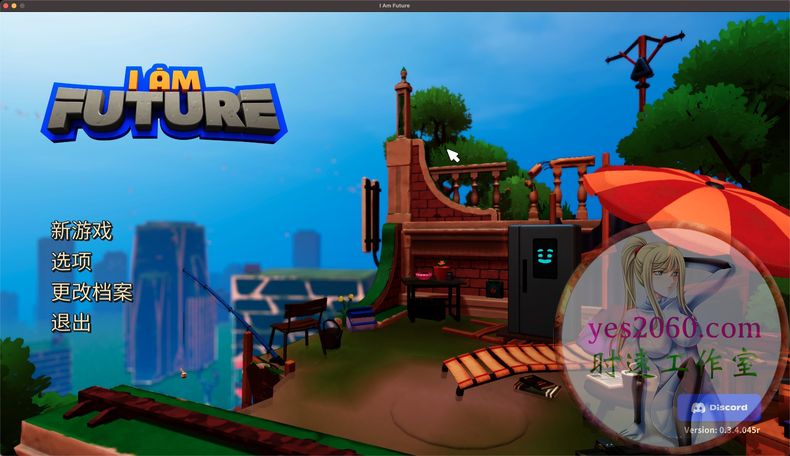Image resolution: width=790 pixels, height=456 pixels.
Task: Click the Discord logo icon
Action: [x=700, y=408]
